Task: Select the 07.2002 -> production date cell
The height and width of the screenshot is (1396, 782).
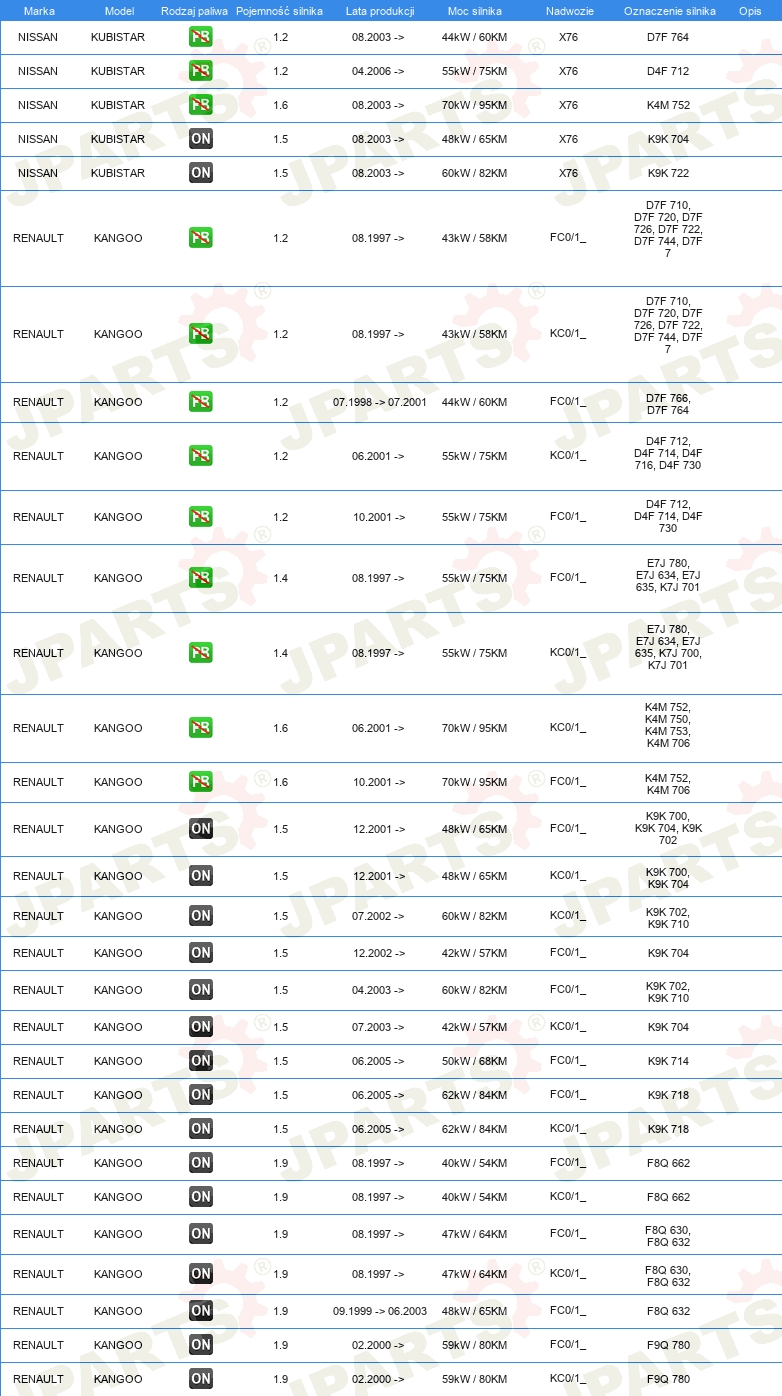Action: 378,916
